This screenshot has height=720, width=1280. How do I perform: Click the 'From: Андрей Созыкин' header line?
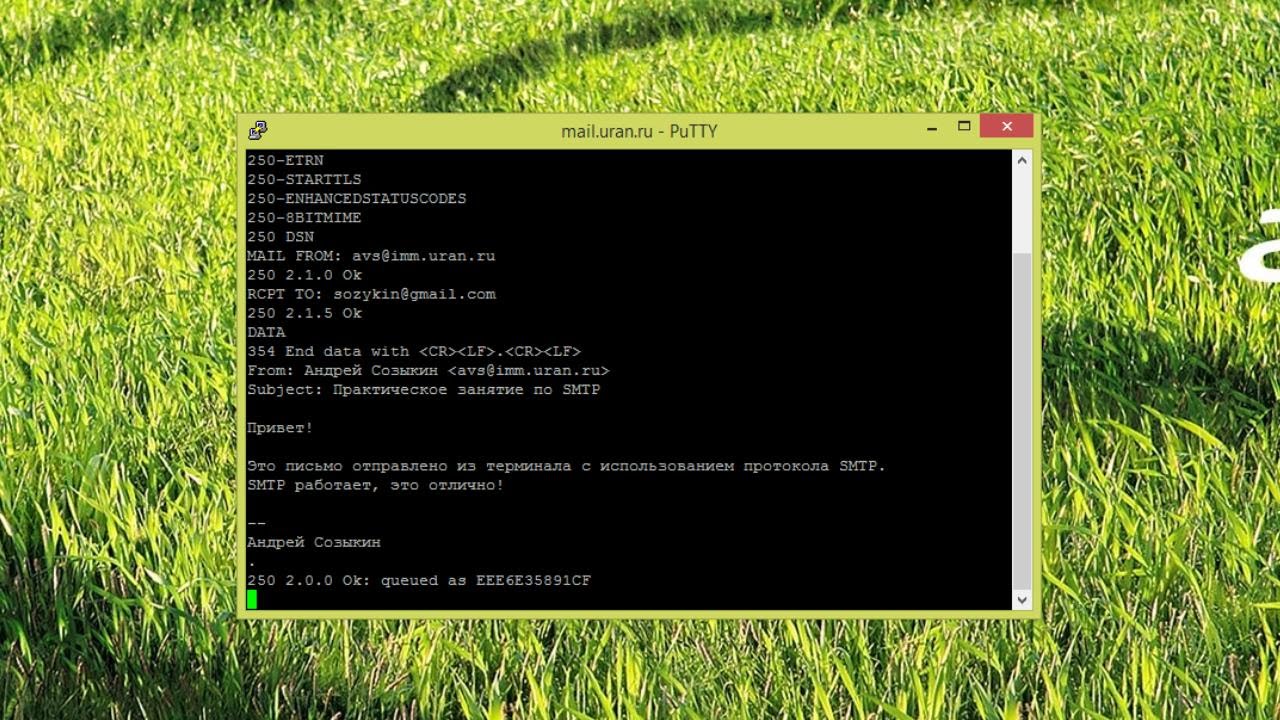tap(428, 370)
